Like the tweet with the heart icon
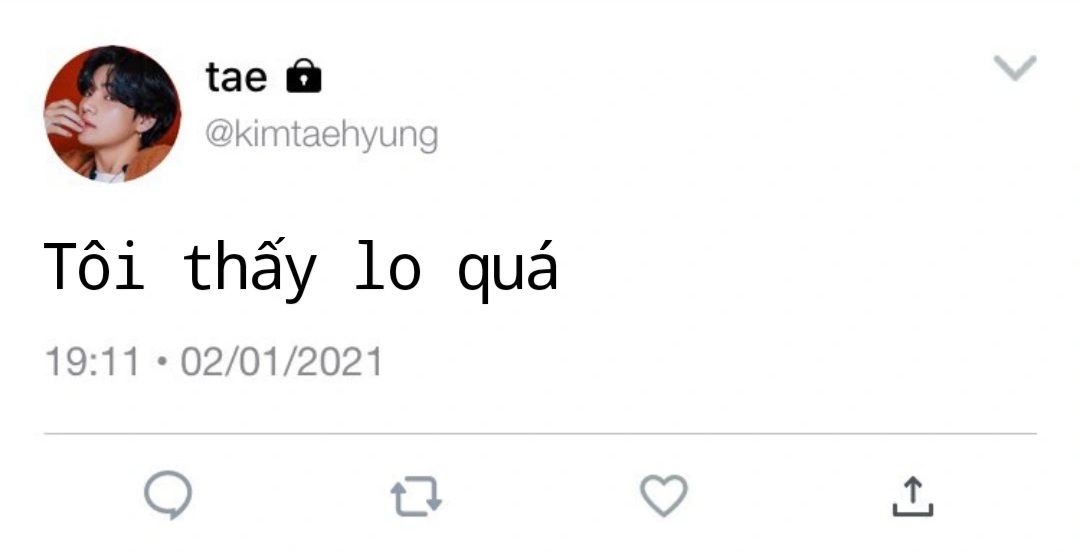This screenshot has width=1080, height=552. pos(664,495)
